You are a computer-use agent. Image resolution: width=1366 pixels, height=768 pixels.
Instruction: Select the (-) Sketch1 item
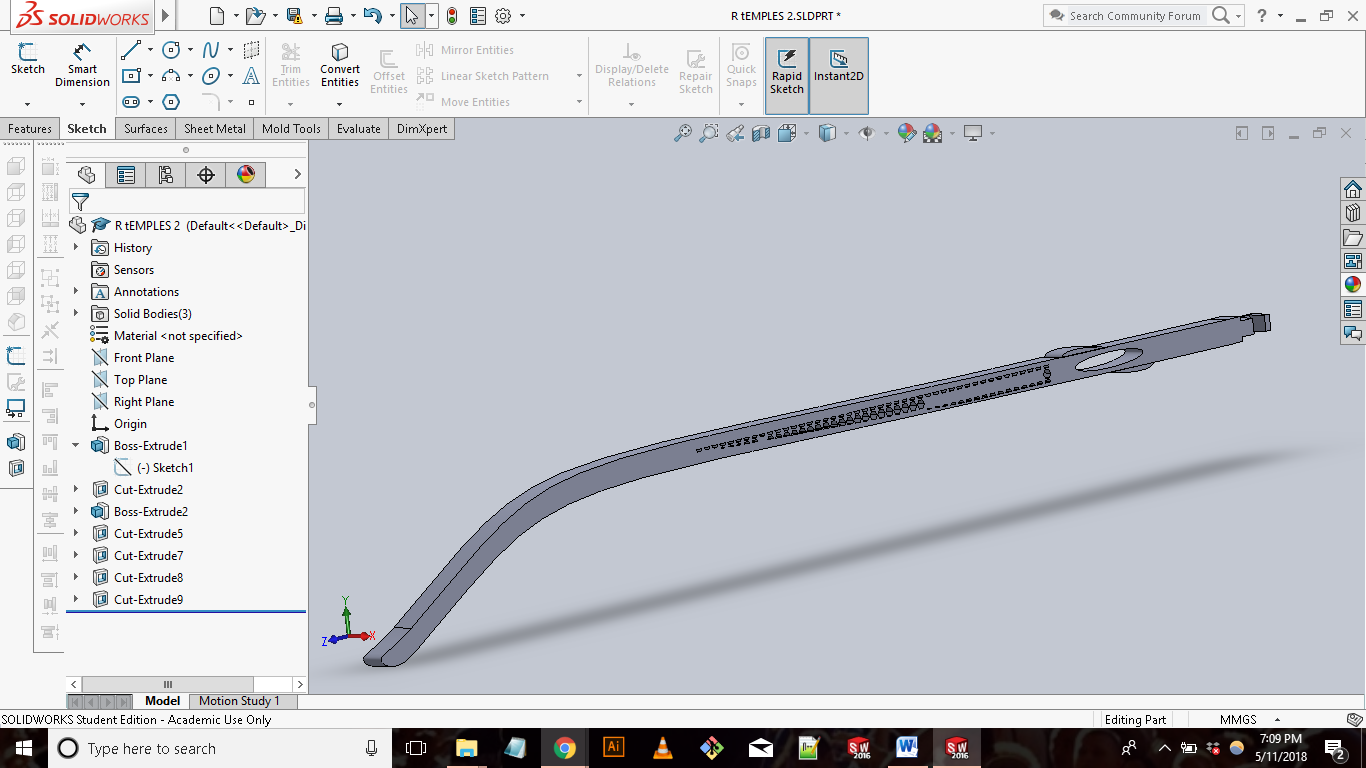pyautogui.click(x=165, y=468)
